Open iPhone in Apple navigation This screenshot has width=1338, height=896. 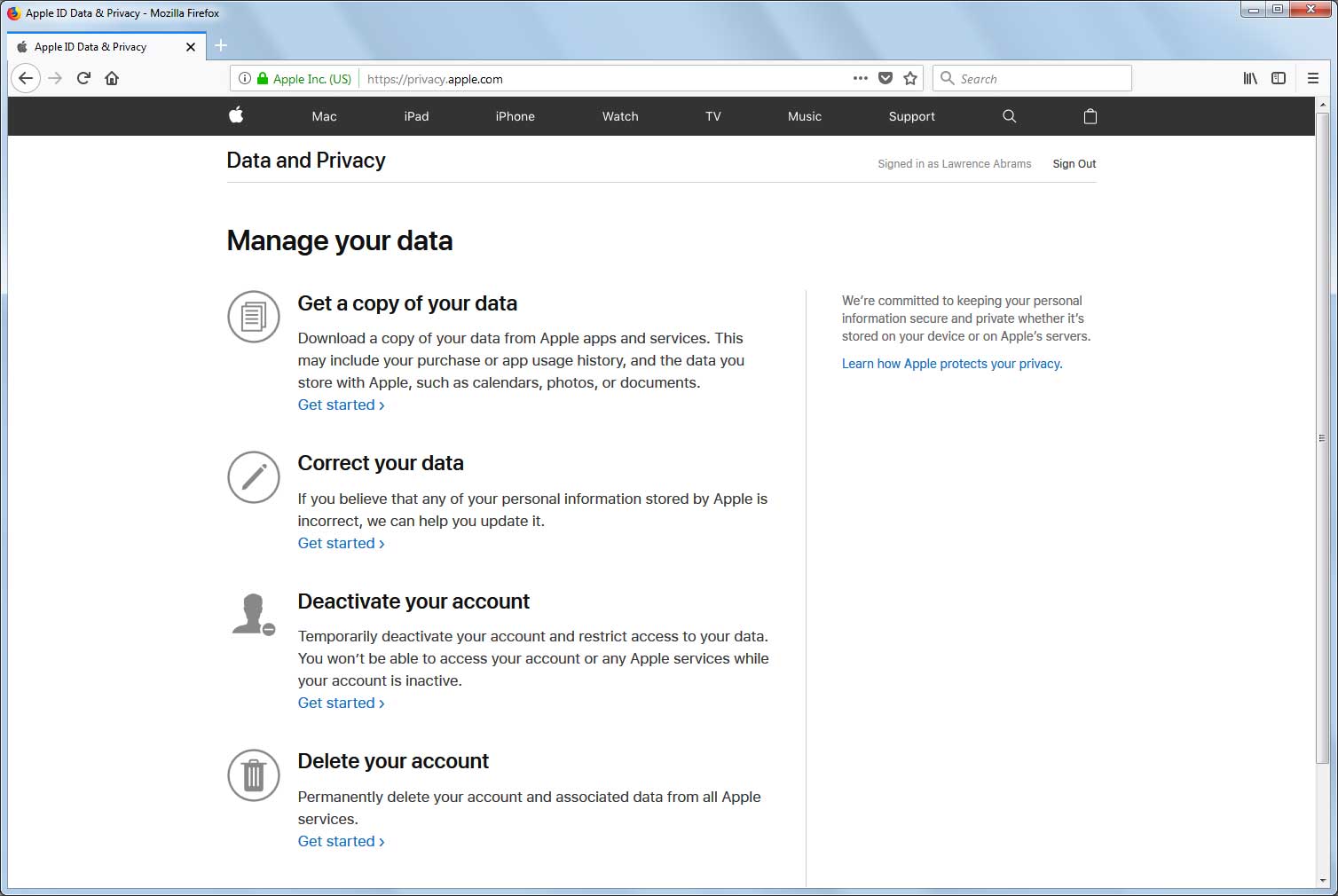coord(515,116)
